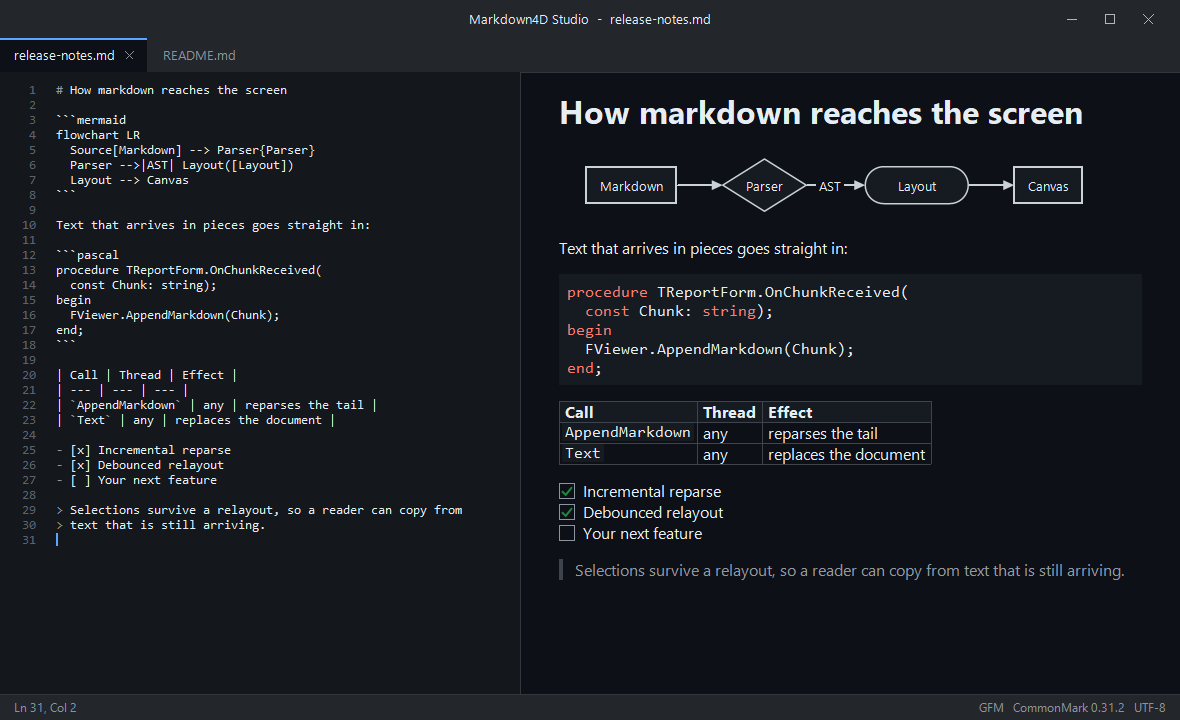The height and width of the screenshot is (720, 1180).
Task: Click the Parser diamond node
Action: 764,186
